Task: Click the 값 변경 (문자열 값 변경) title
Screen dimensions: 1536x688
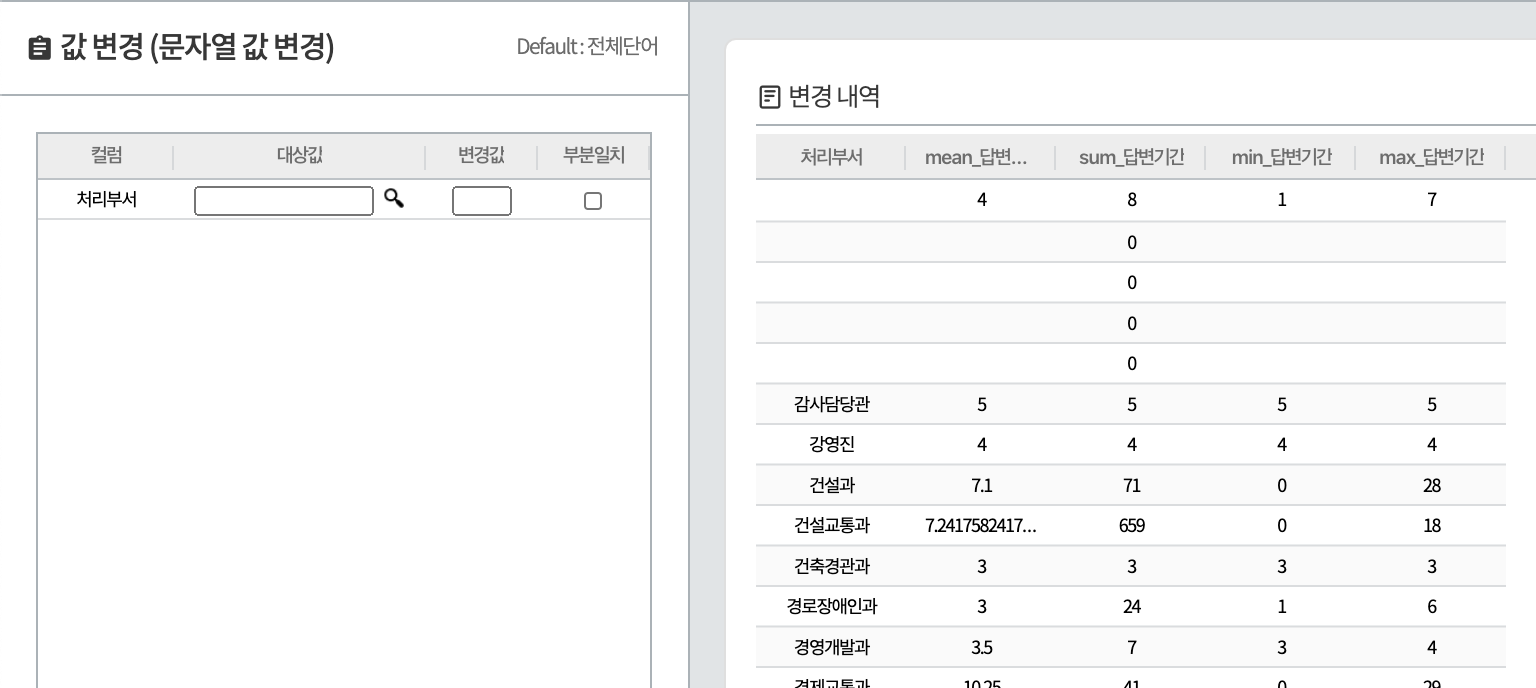Action: pos(197,47)
